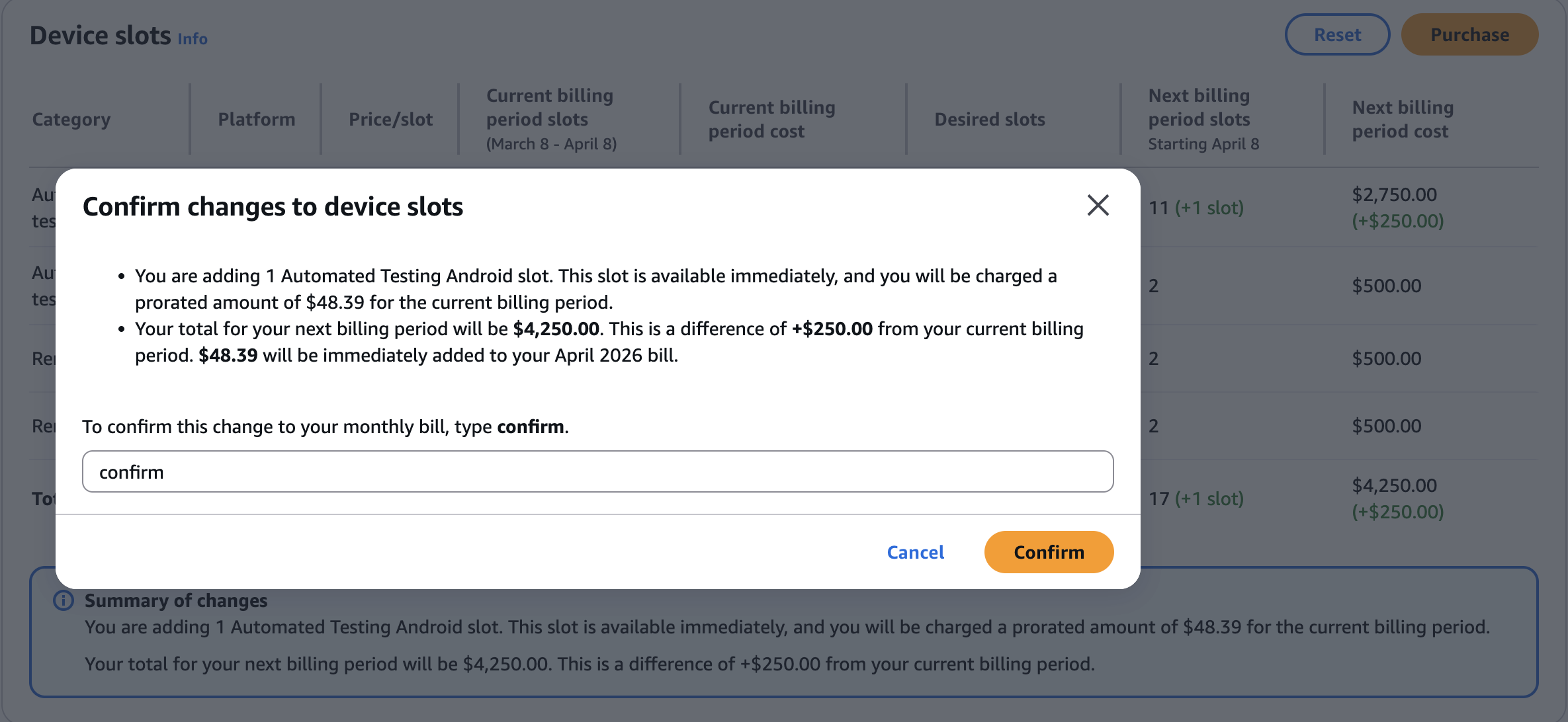Close the confirm changes dialog
Viewport: 1568px width, 722px height.
1098,206
